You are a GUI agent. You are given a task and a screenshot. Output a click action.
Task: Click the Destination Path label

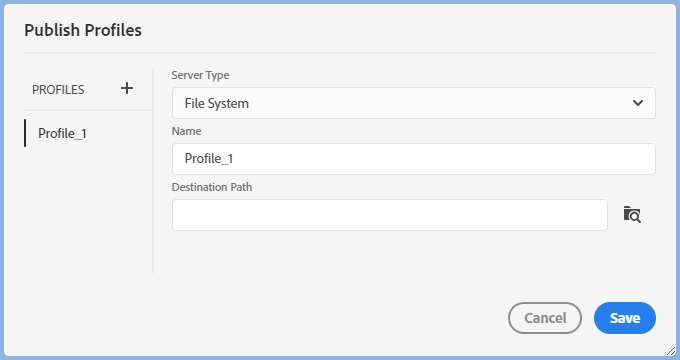point(212,187)
